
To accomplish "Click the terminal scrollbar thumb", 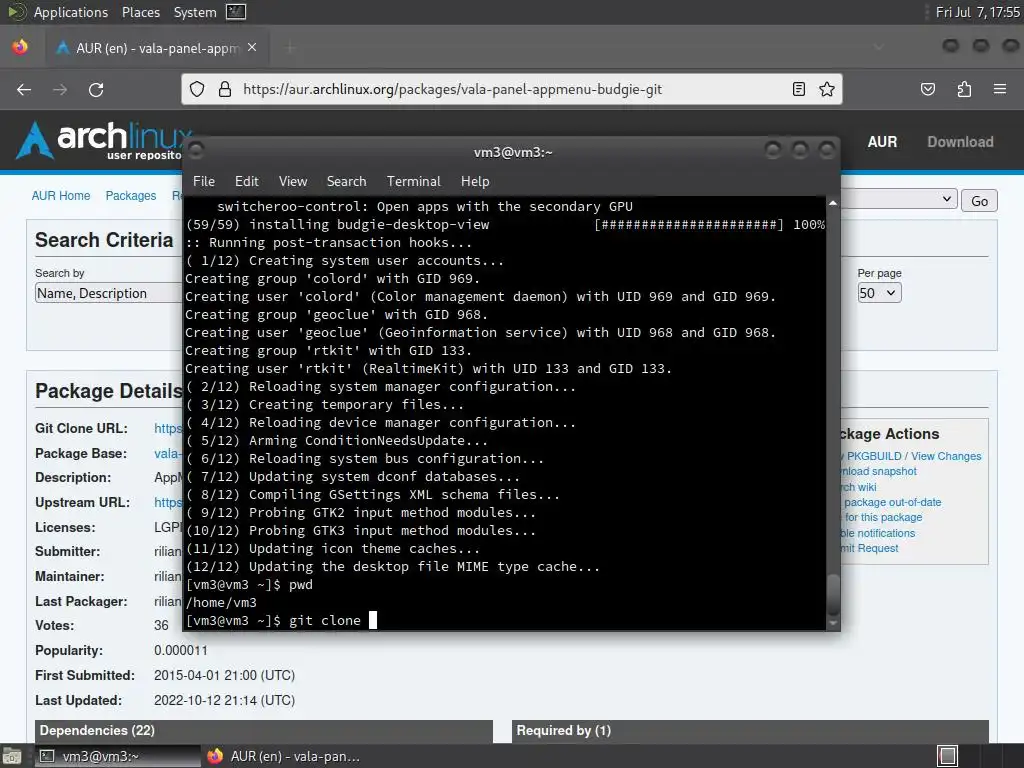I will 833,593.
